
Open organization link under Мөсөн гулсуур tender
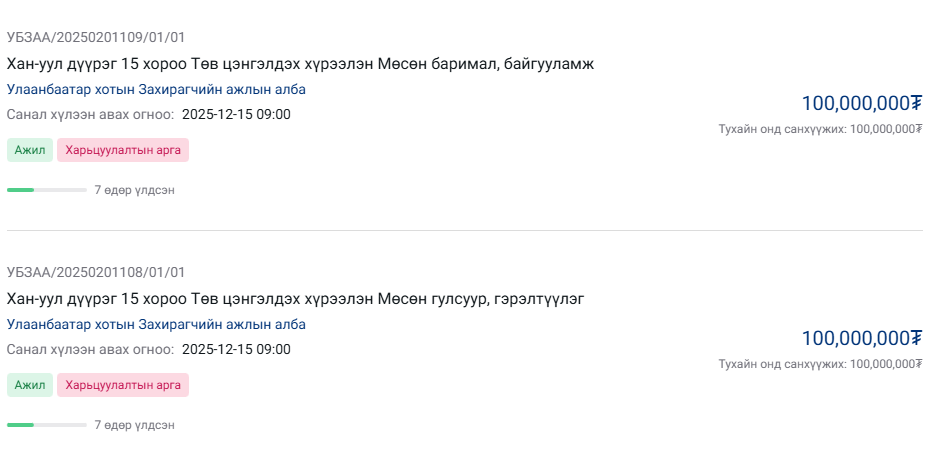tap(156, 325)
